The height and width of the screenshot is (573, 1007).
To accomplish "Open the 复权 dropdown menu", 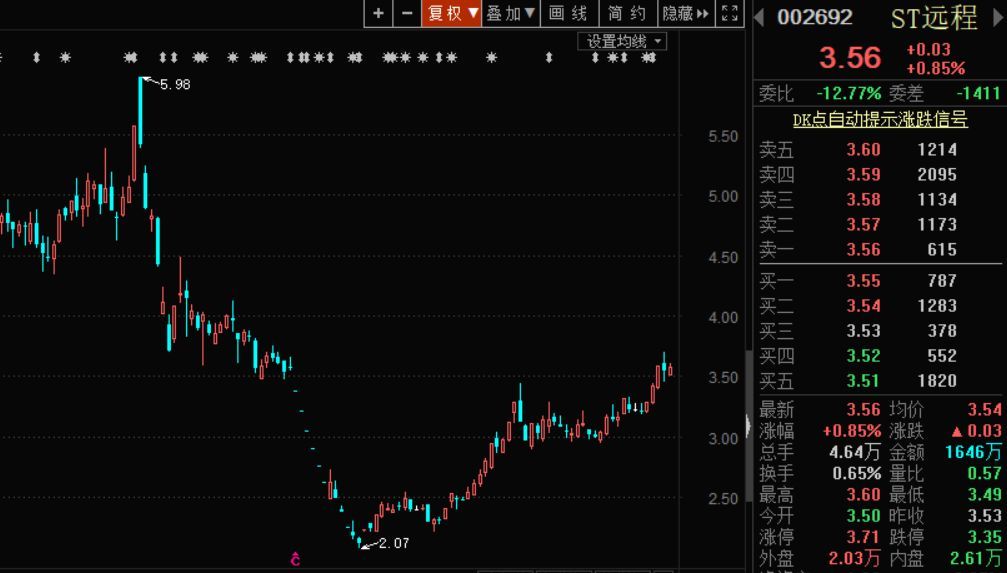I will click(451, 13).
